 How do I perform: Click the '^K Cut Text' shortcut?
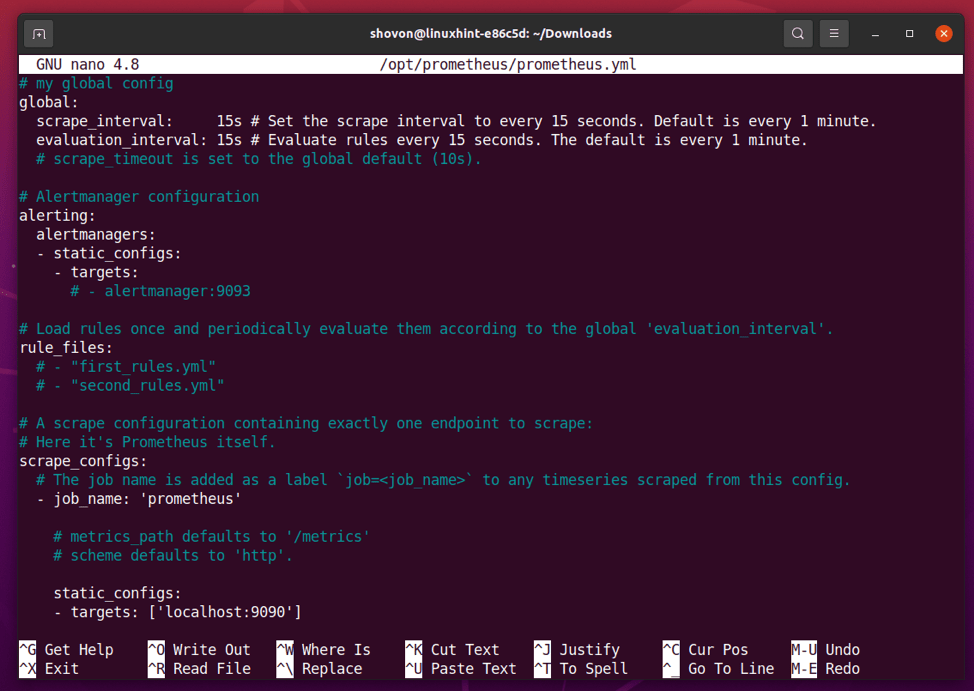point(452,649)
